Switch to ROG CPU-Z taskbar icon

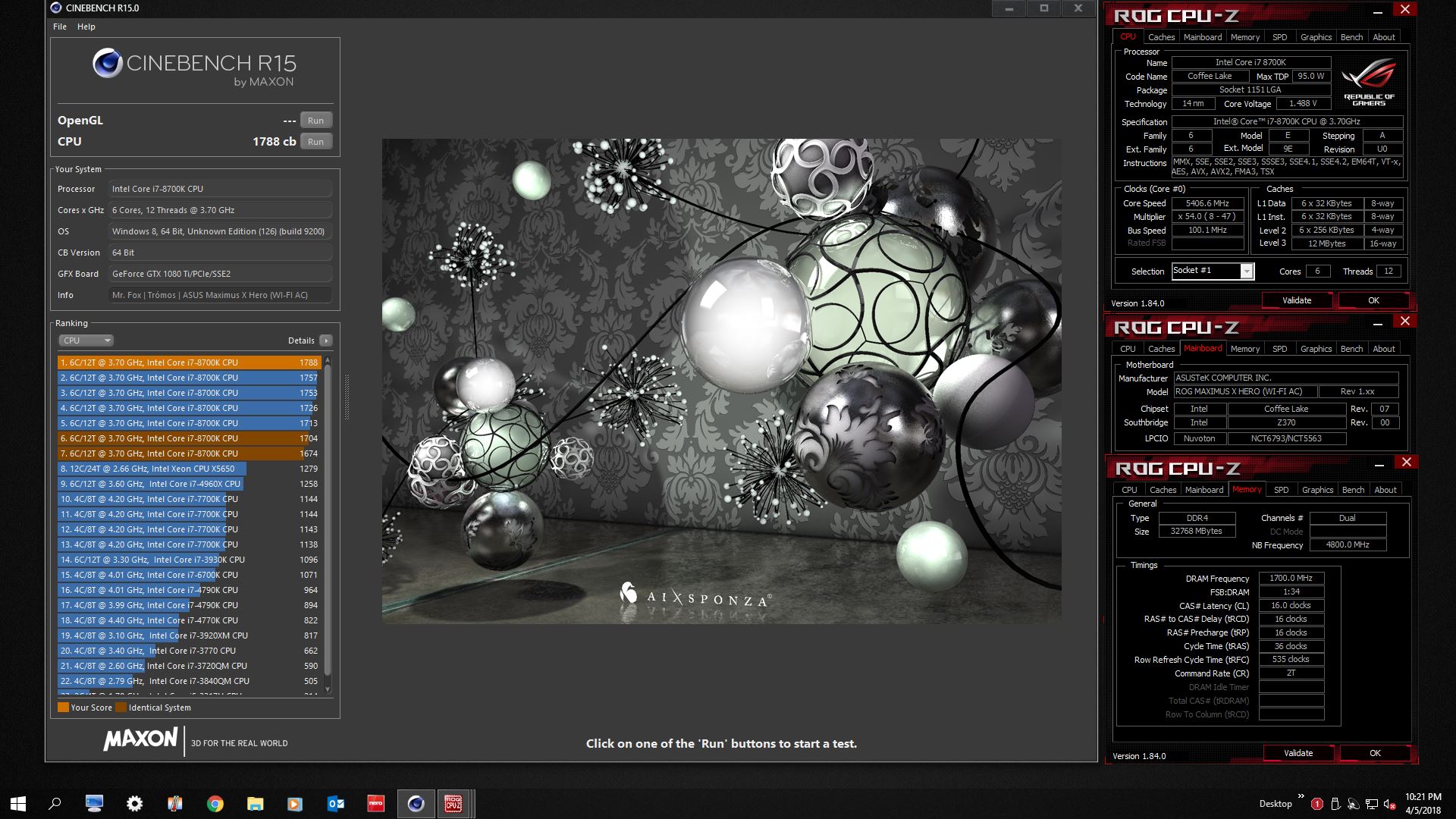point(453,804)
